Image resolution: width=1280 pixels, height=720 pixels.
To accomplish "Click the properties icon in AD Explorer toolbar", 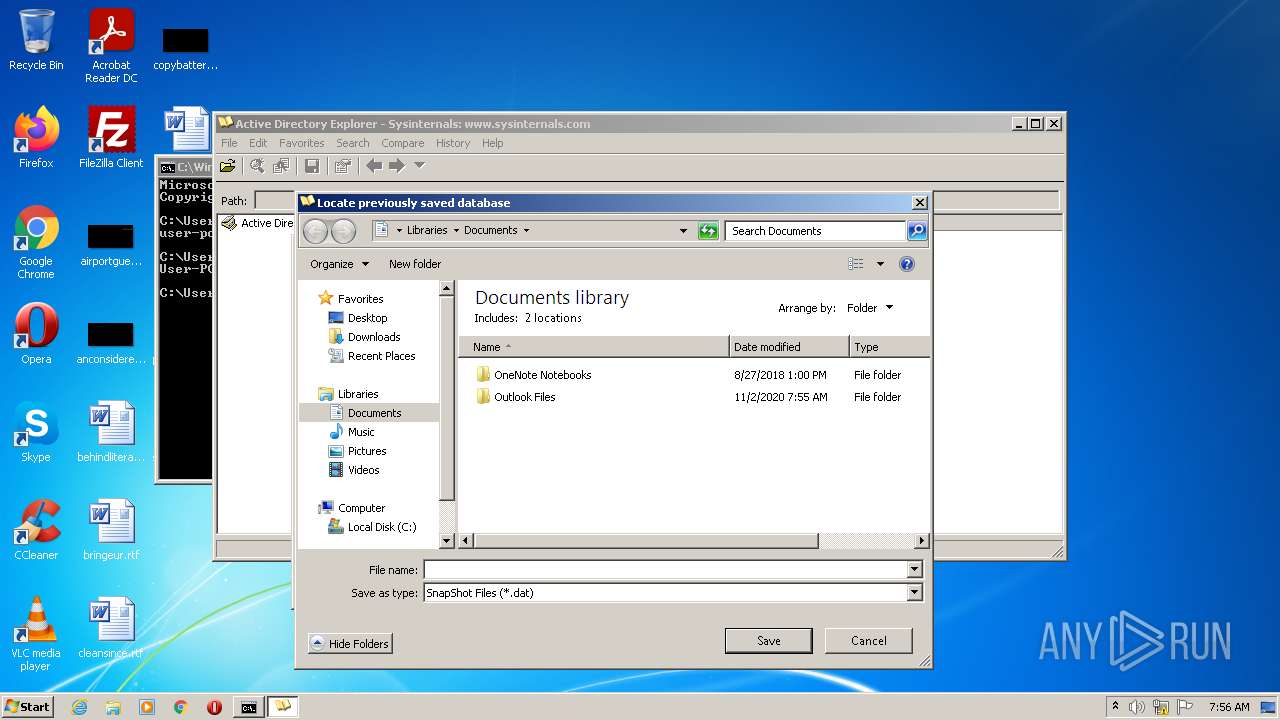I will tap(343, 165).
